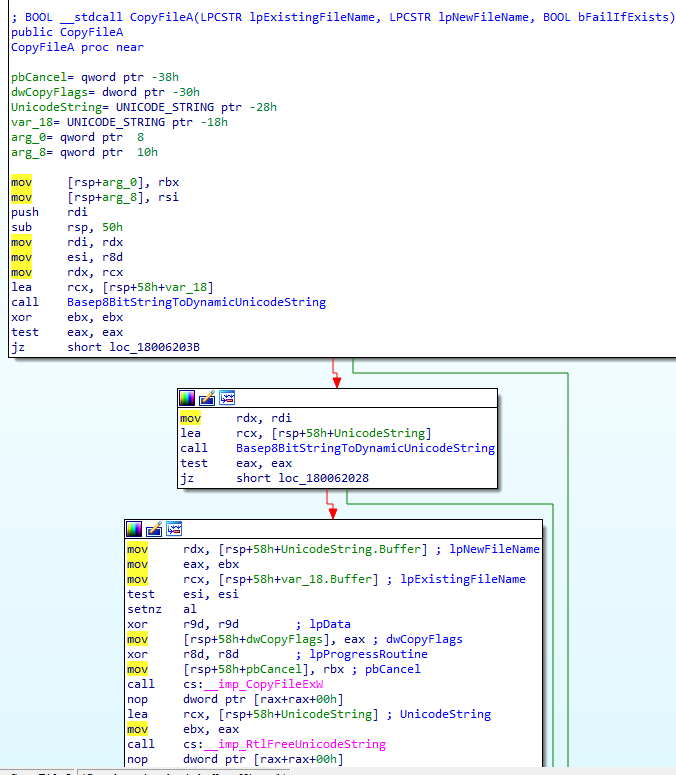Click the 'sub rsp, 50h' instruction

point(67,227)
